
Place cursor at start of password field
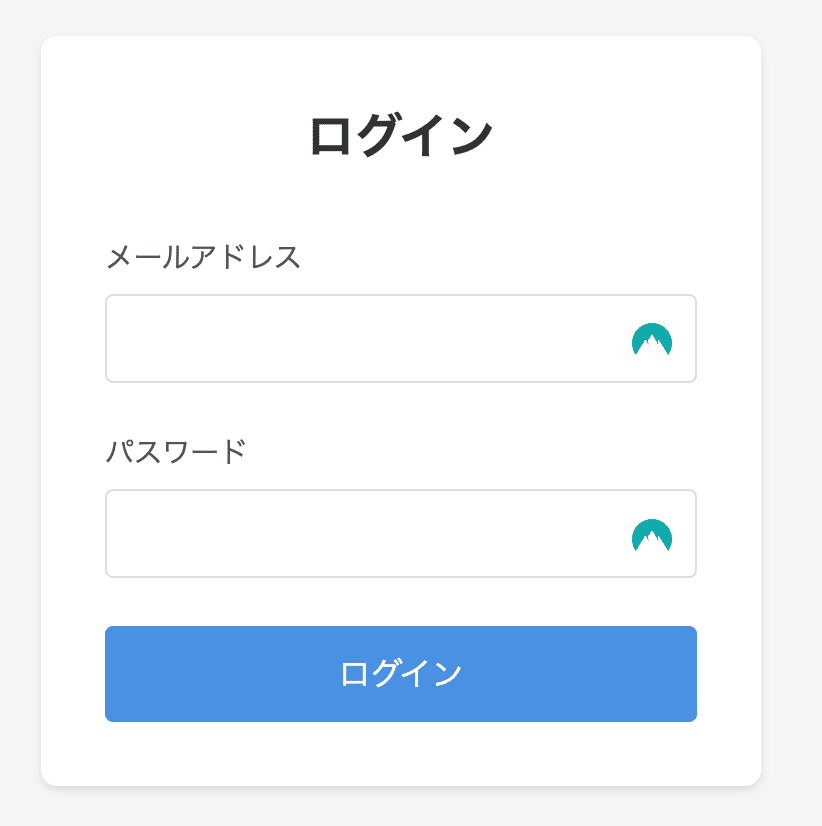(121, 534)
